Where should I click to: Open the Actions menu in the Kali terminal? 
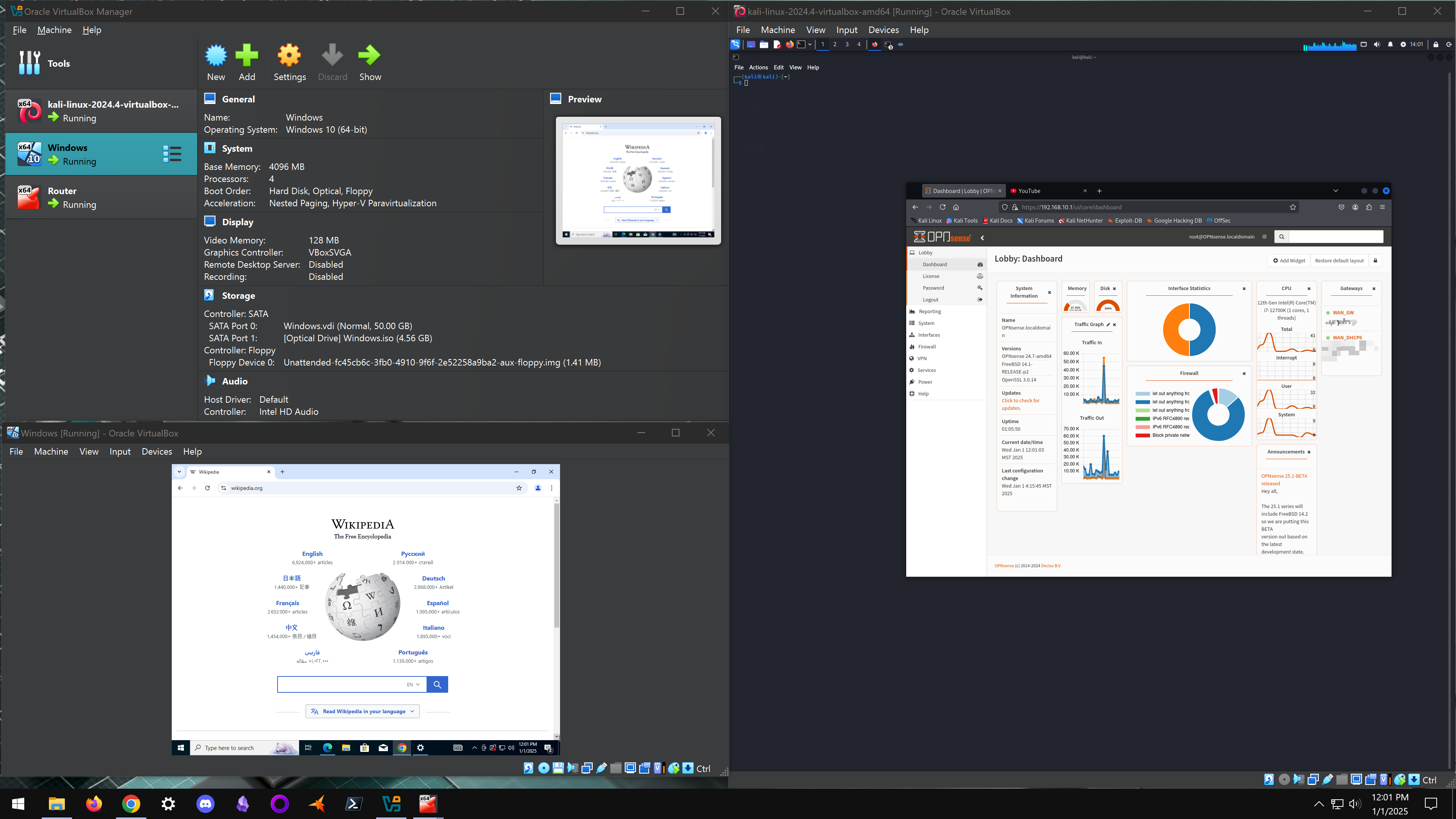(x=758, y=67)
